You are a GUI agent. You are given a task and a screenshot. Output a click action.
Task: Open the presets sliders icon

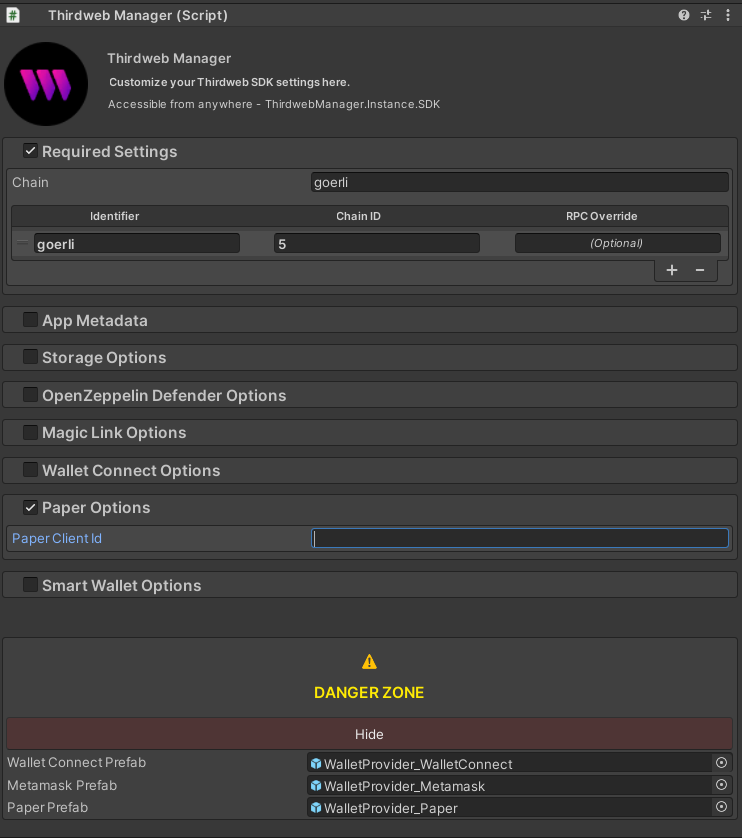click(706, 15)
